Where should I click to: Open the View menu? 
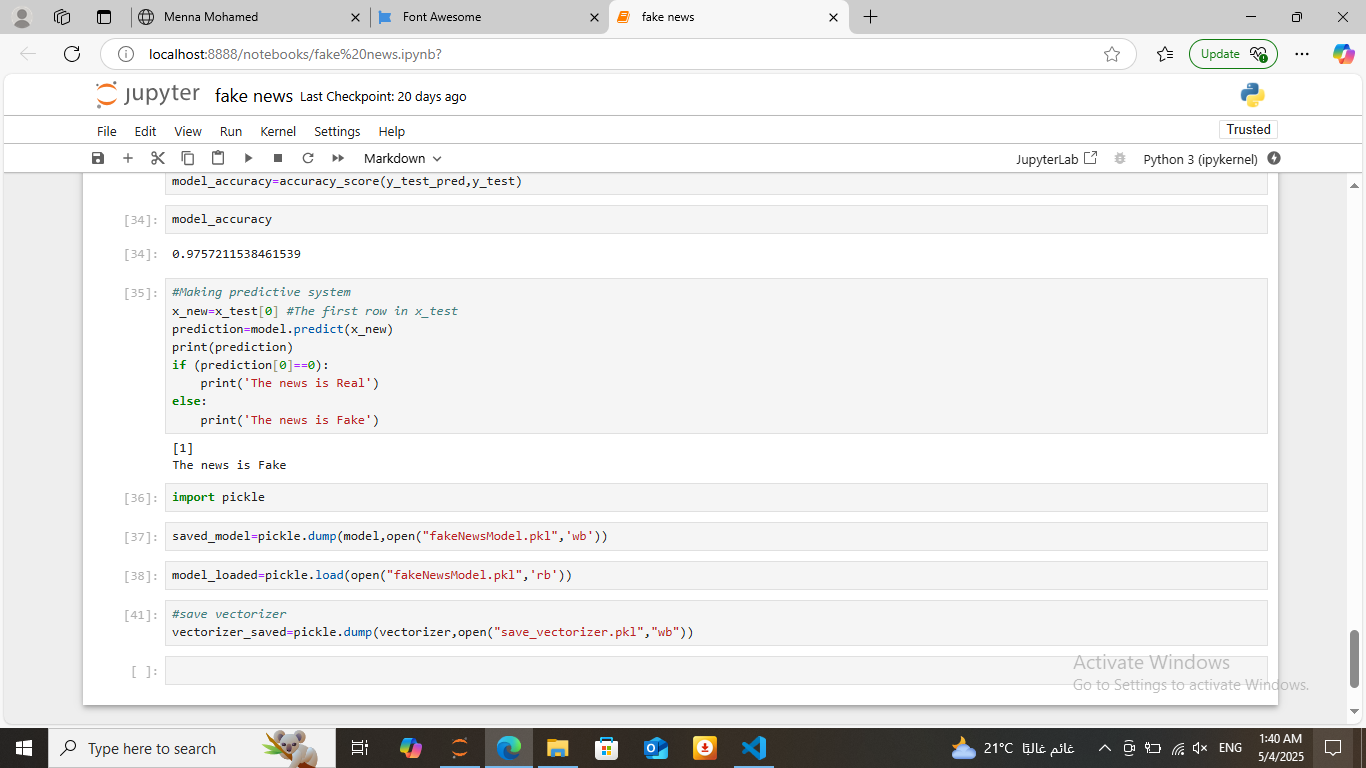[x=188, y=131]
